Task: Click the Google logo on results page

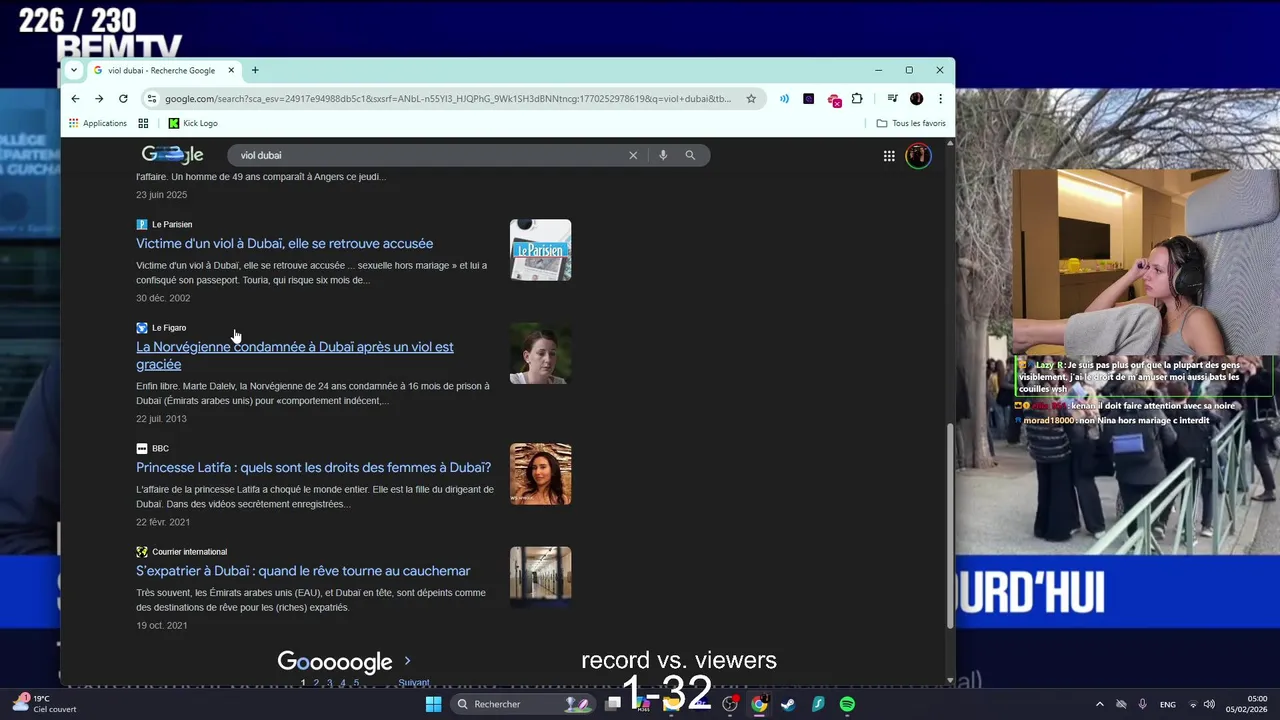Action: (x=172, y=155)
